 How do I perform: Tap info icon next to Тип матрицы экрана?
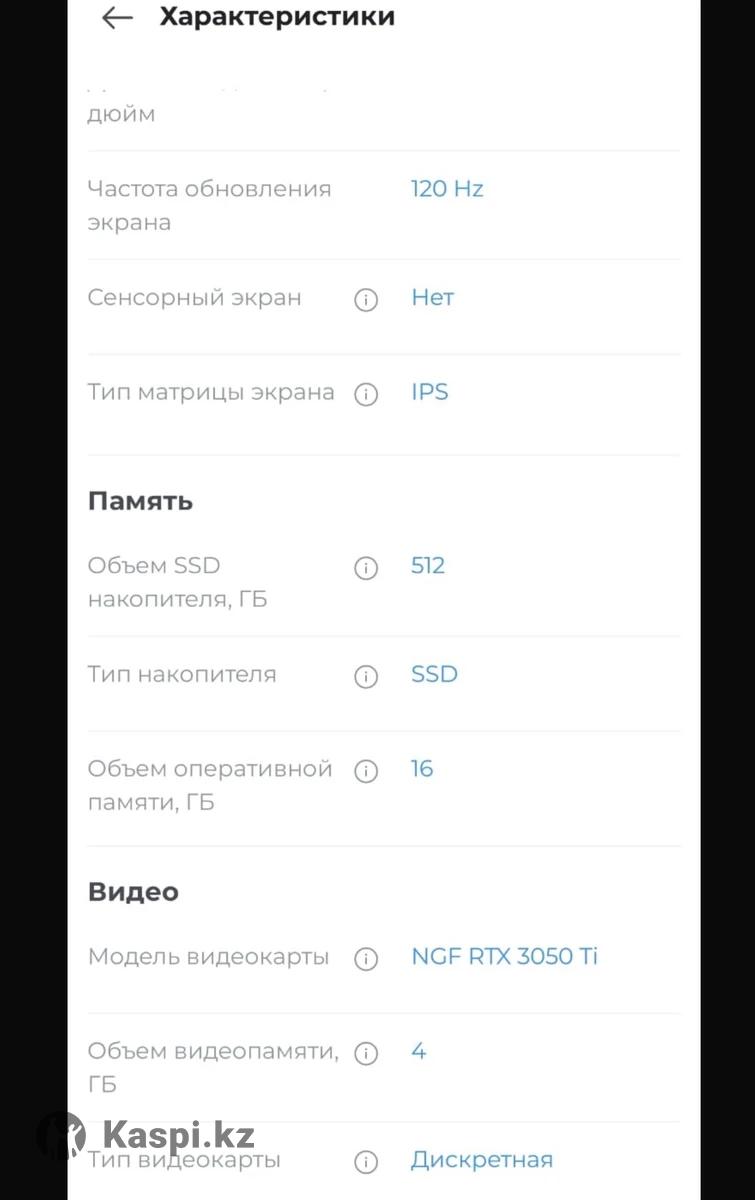pyautogui.click(x=366, y=394)
